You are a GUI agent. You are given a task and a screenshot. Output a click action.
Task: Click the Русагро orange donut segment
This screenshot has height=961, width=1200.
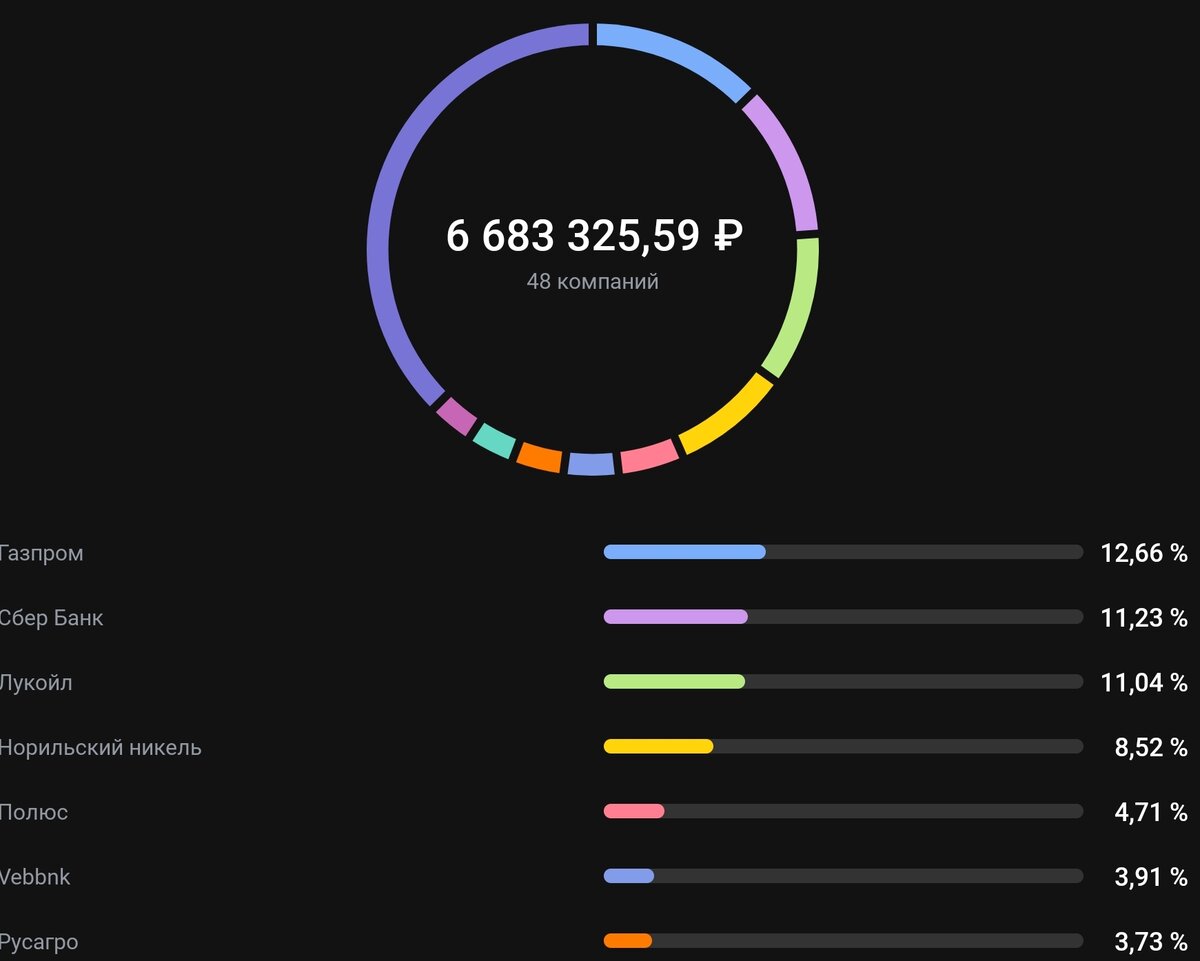coord(539,457)
